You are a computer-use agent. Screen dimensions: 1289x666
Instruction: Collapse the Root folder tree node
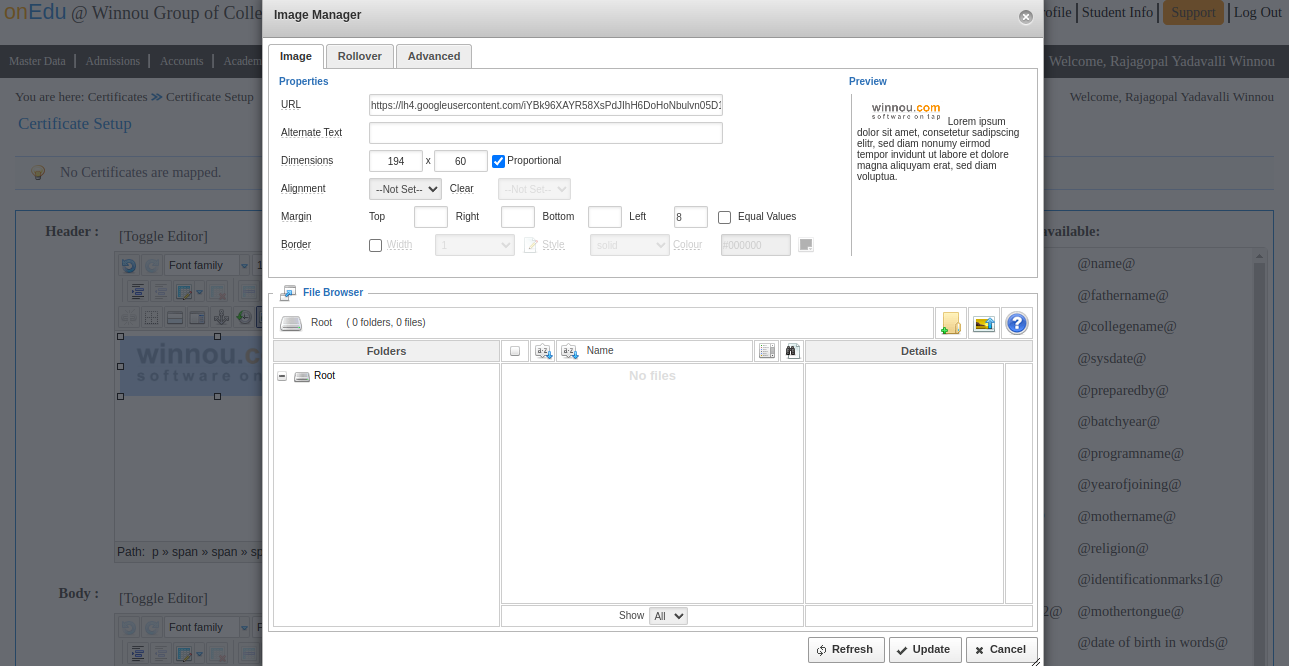[282, 376]
